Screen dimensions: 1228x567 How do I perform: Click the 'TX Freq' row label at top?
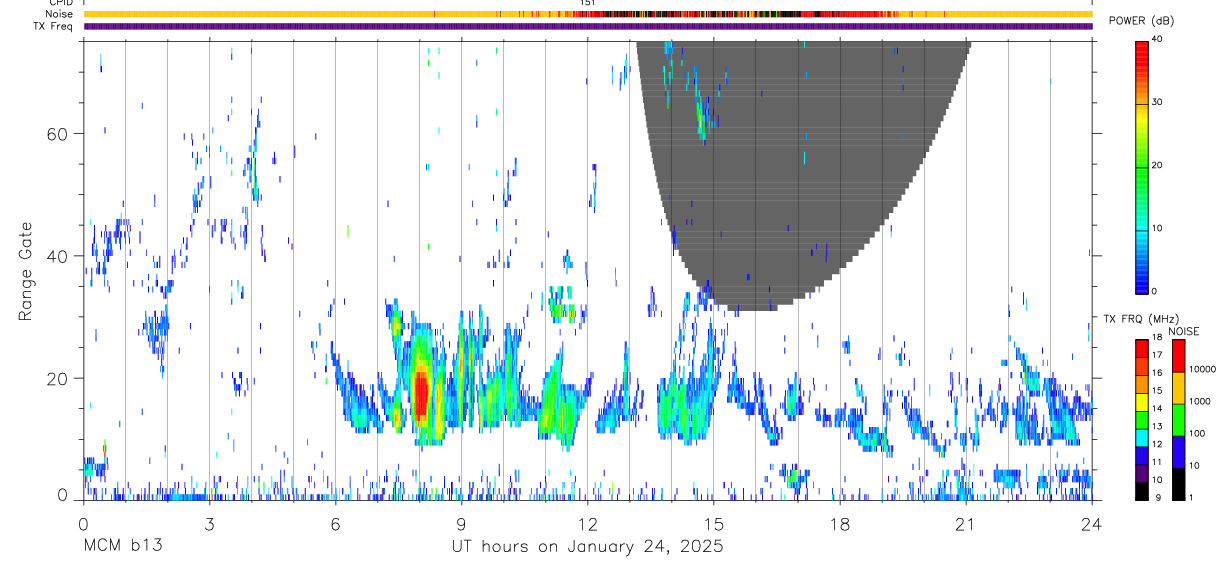(55, 26)
